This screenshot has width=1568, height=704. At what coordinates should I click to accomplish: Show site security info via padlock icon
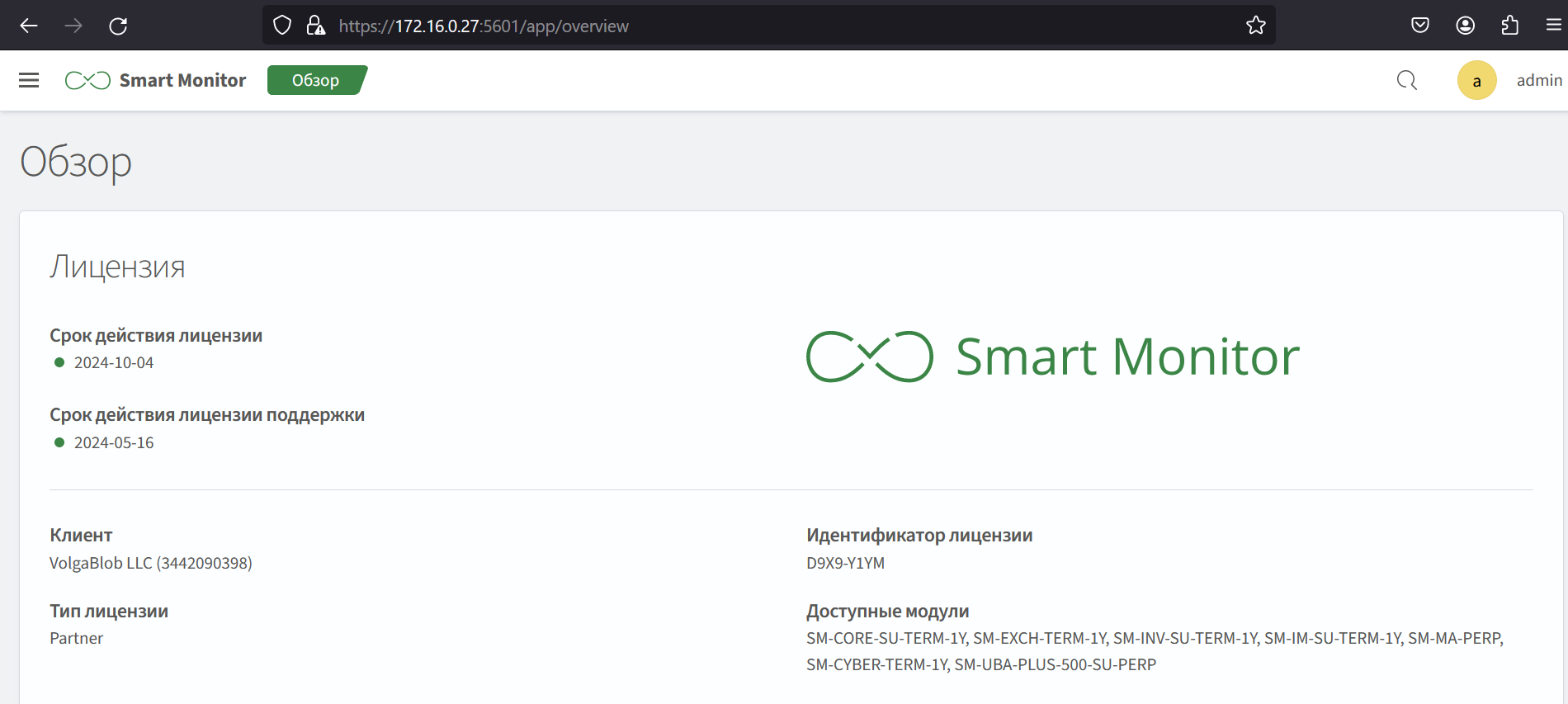click(315, 26)
